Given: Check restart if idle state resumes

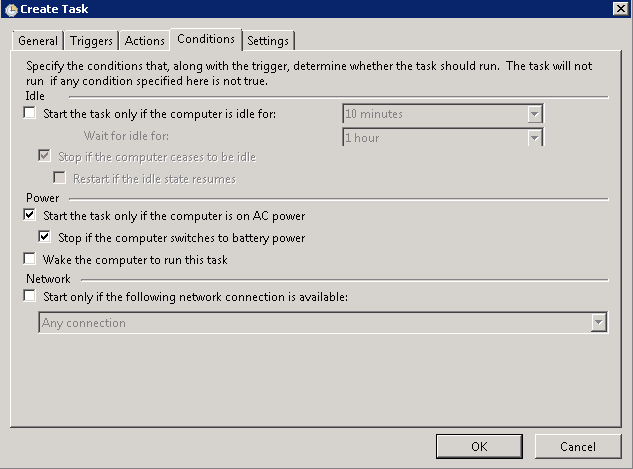Looking at the screenshot, I should [x=59, y=179].
